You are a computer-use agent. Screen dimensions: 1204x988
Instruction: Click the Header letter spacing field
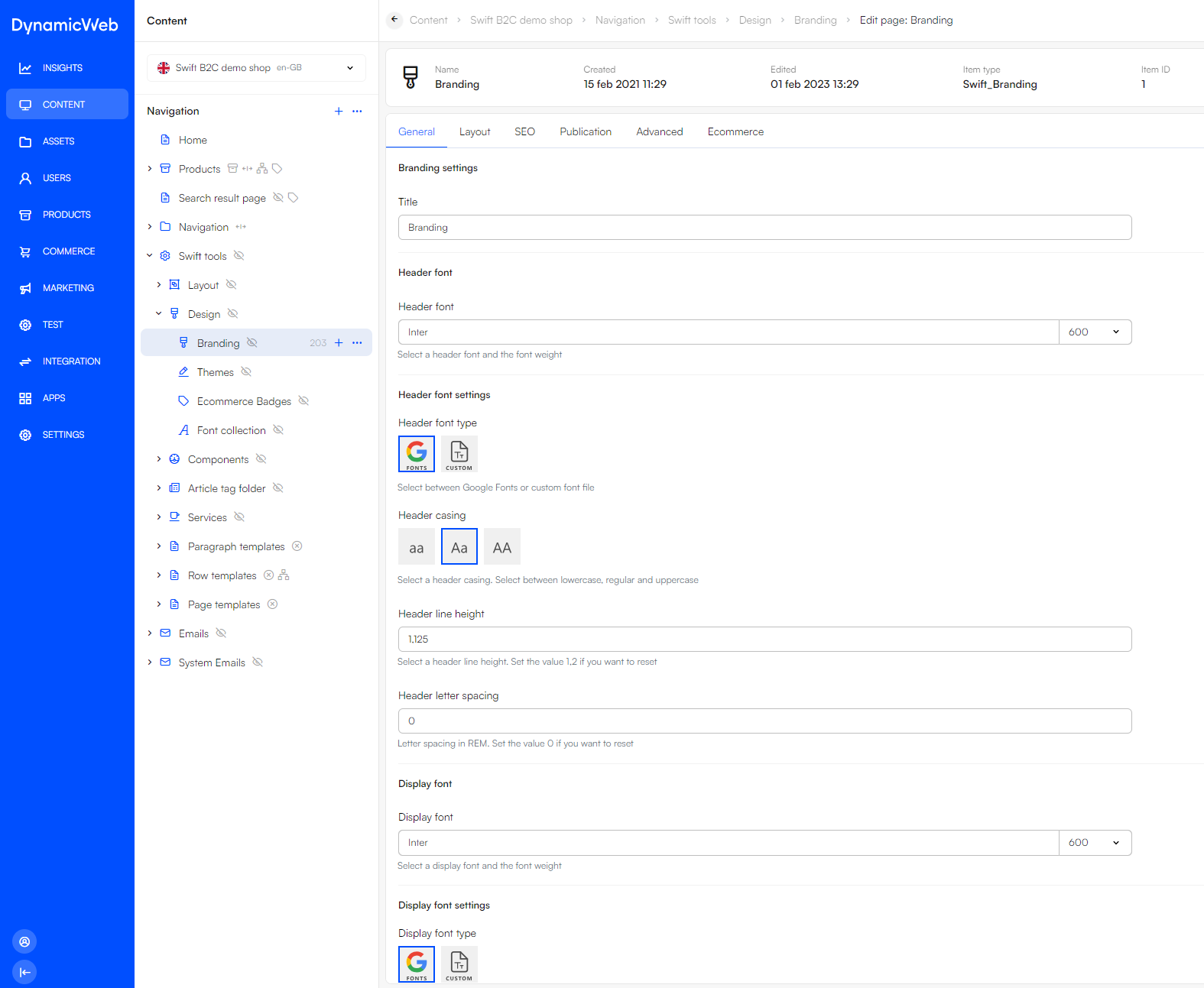(764, 721)
